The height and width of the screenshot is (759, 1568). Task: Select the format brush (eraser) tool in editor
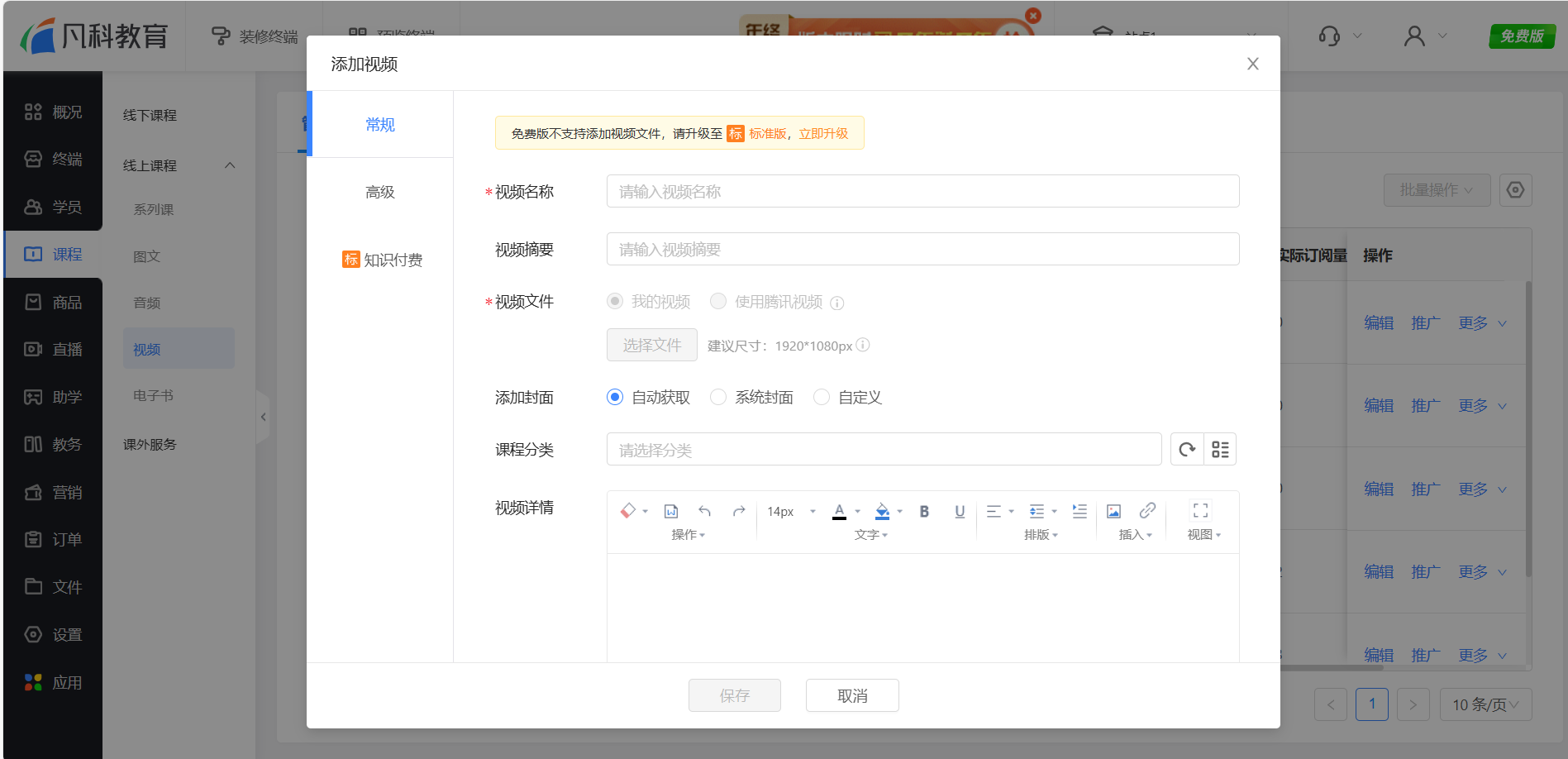click(630, 511)
